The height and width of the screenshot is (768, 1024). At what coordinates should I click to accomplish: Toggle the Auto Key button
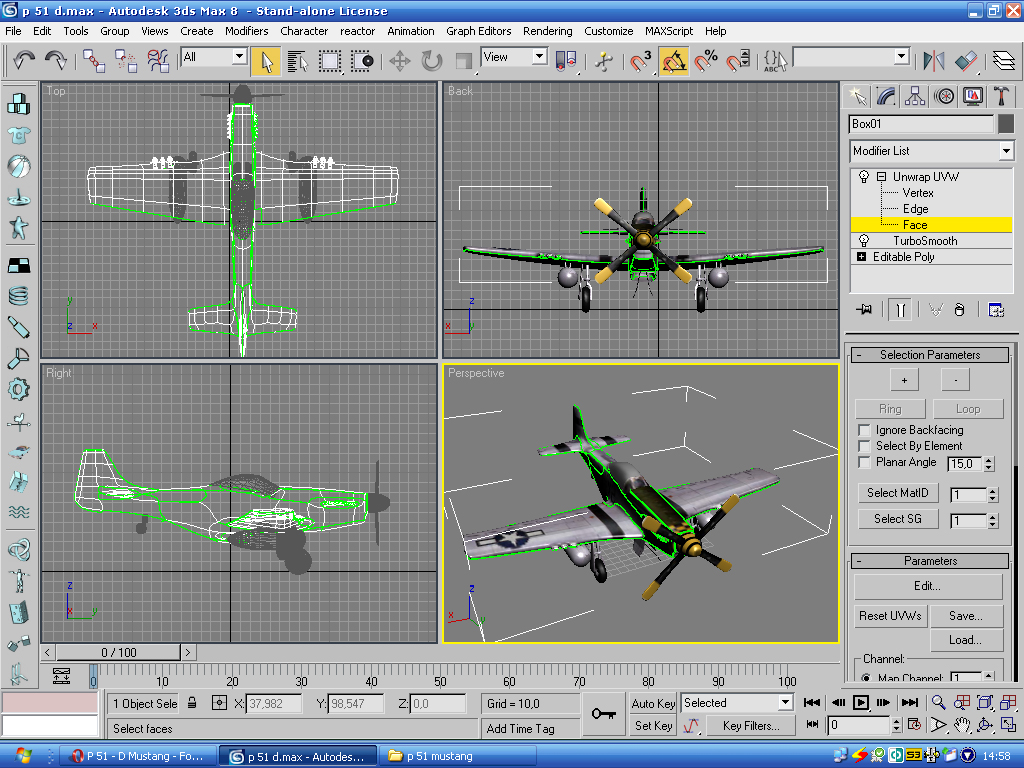coord(653,703)
